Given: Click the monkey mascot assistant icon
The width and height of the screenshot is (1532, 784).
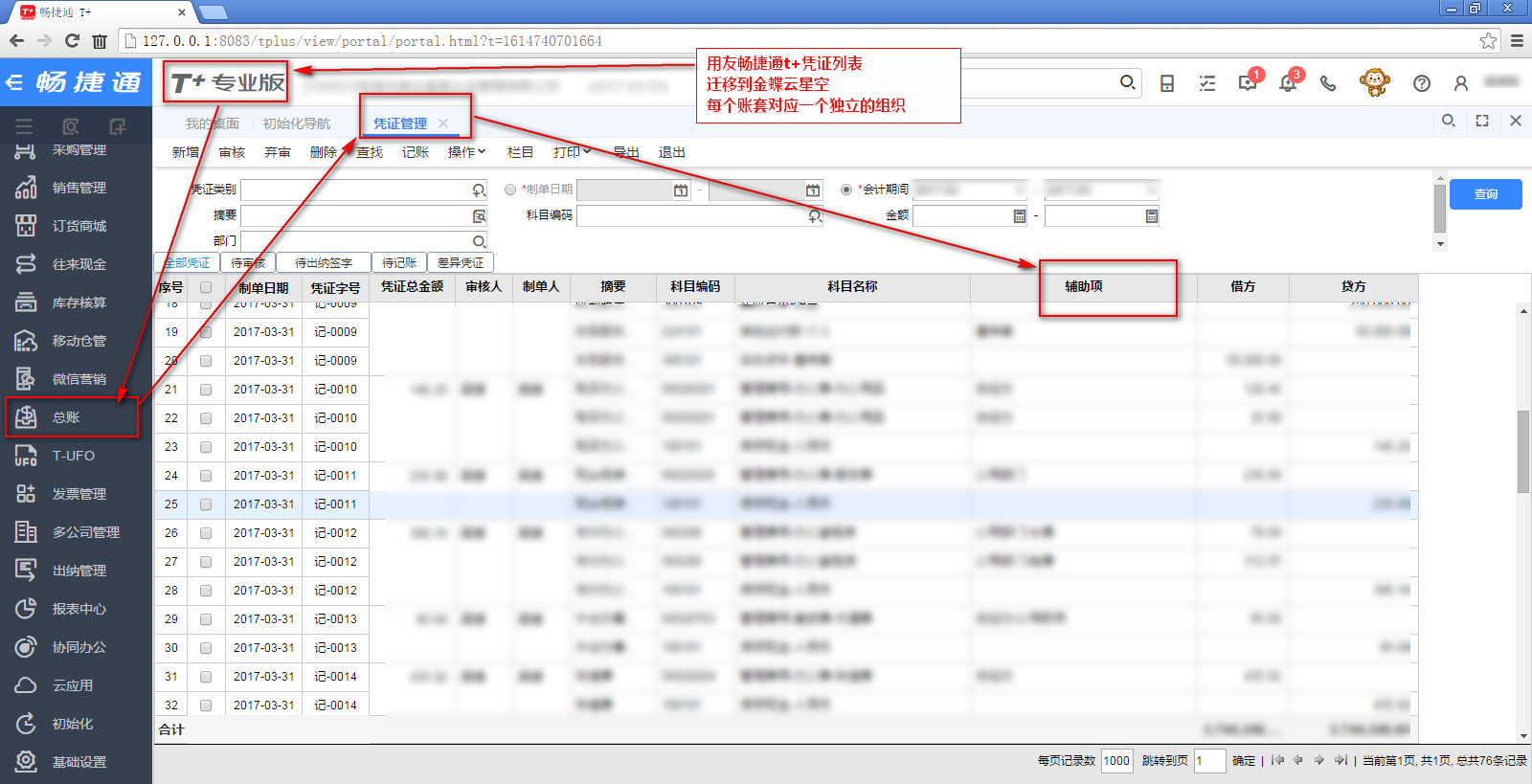Looking at the screenshot, I should [x=1374, y=82].
